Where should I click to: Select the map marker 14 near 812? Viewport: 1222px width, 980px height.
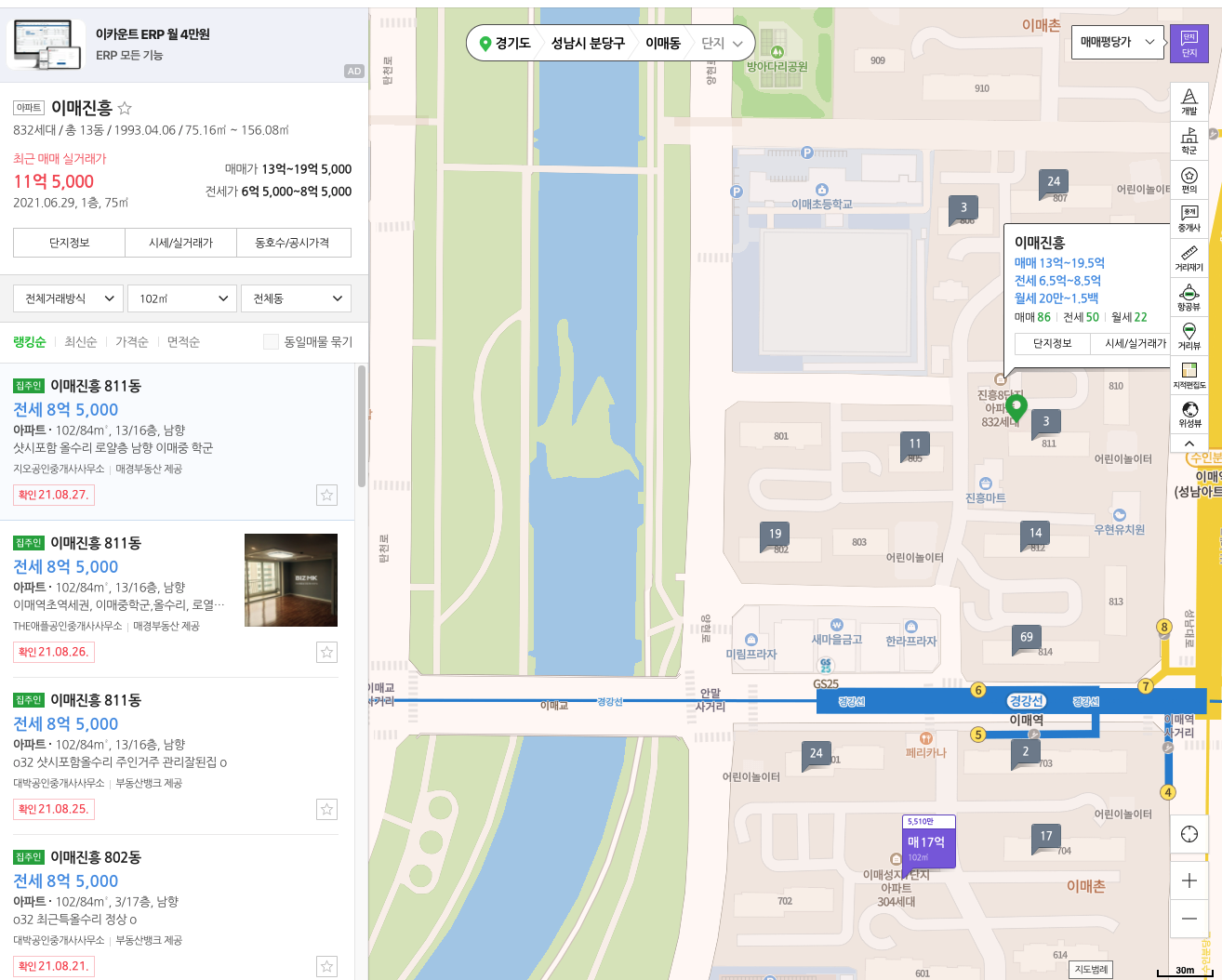point(1035,534)
